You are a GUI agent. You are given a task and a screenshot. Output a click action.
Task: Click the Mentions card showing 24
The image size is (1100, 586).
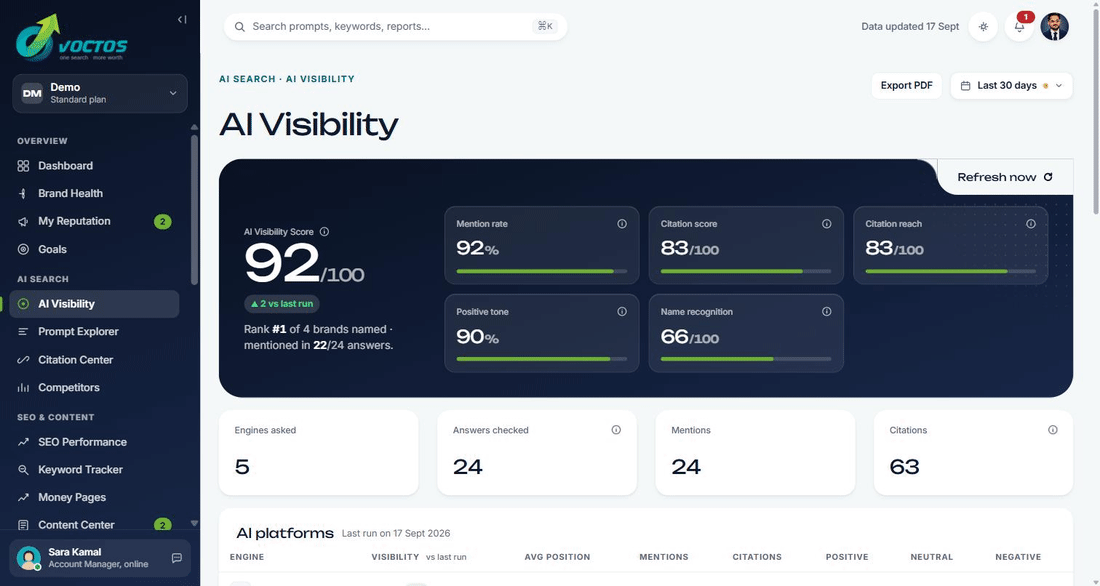(755, 453)
